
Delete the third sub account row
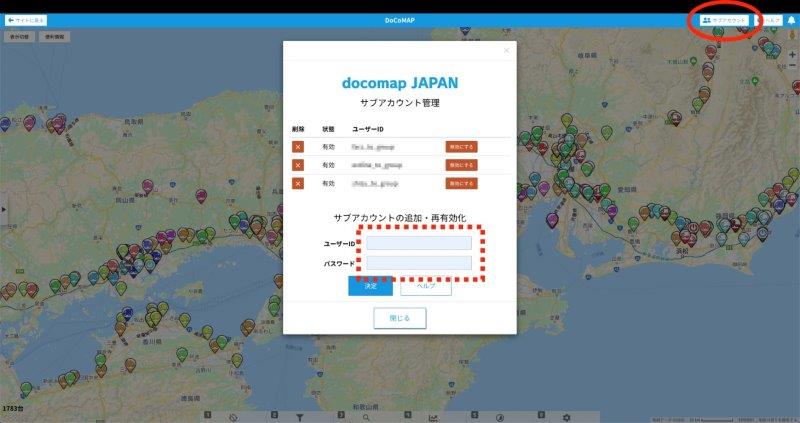click(x=298, y=183)
